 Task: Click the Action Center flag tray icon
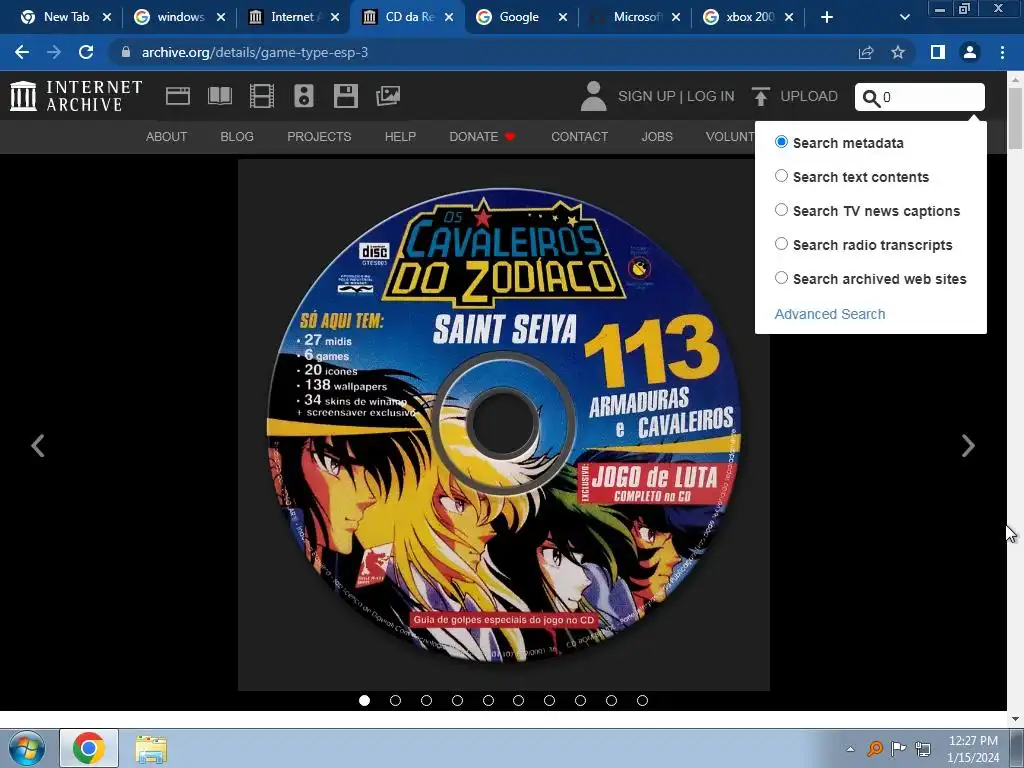point(899,748)
